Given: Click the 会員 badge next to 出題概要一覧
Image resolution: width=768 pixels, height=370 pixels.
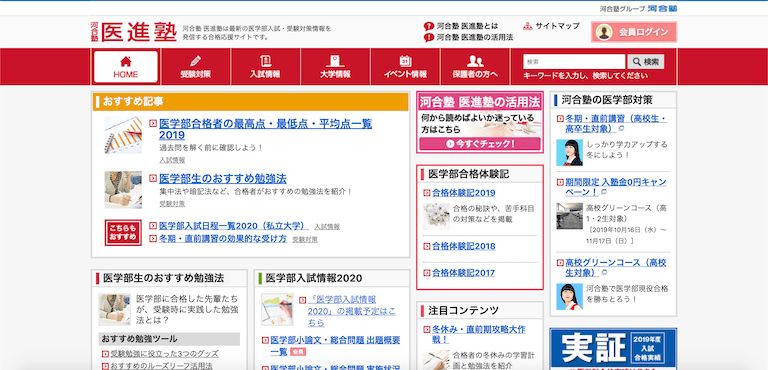Looking at the screenshot, I should (x=298, y=352).
